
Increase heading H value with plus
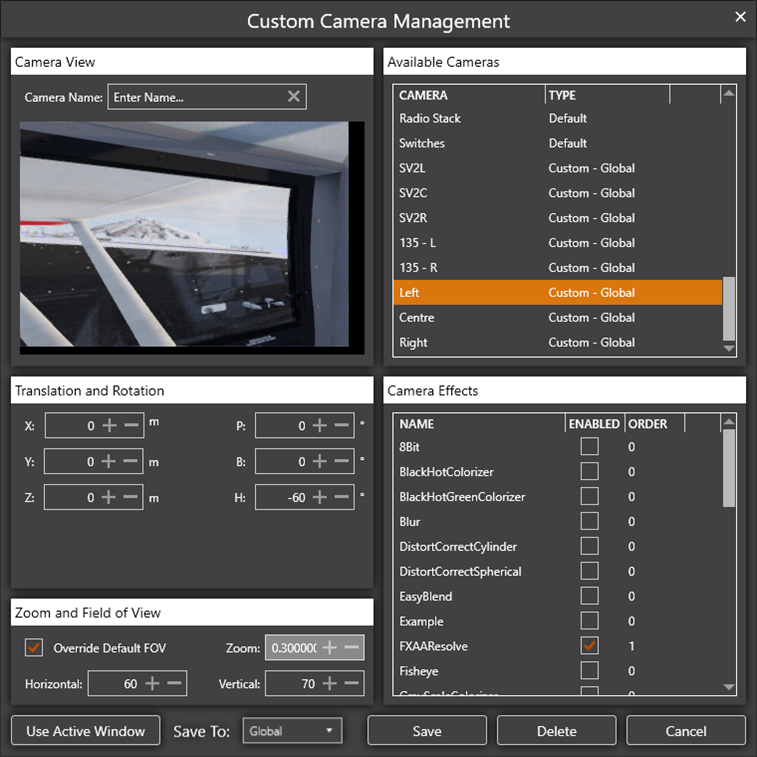click(320, 497)
